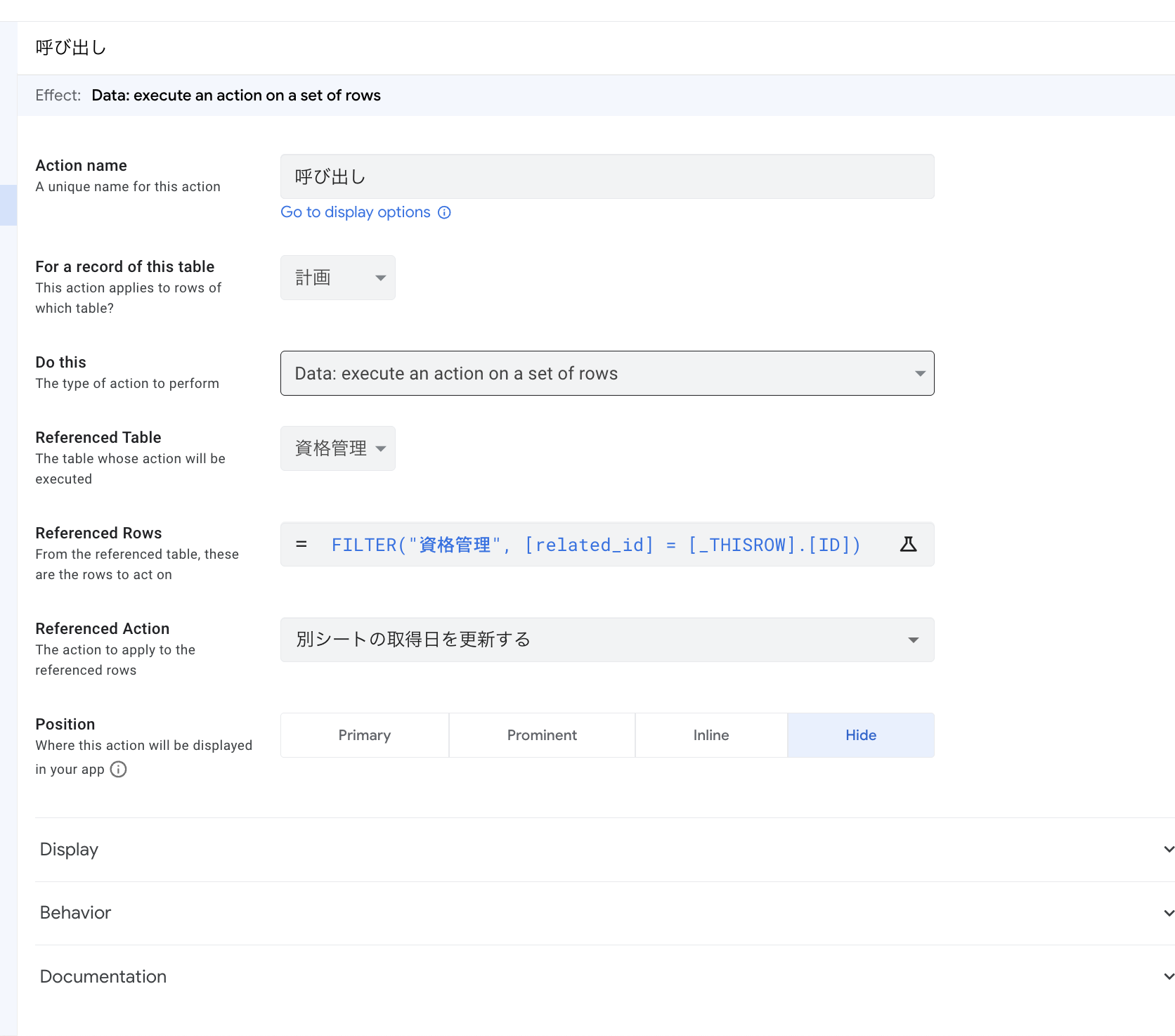Expand the Behavior section
The width and height of the screenshot is (1175, 1036).
coord(604,912)
